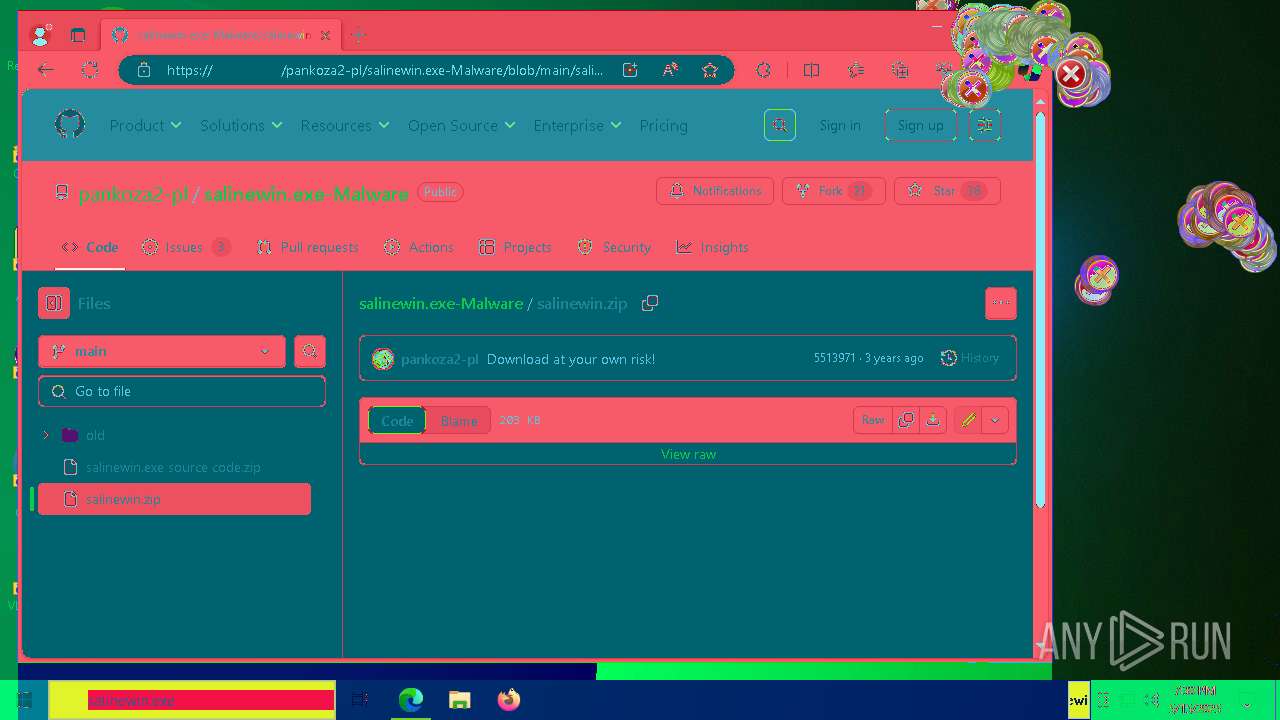The width and height of the screenshot is (1280, 720).
Task: View site information lock icon
Action: 144,70
